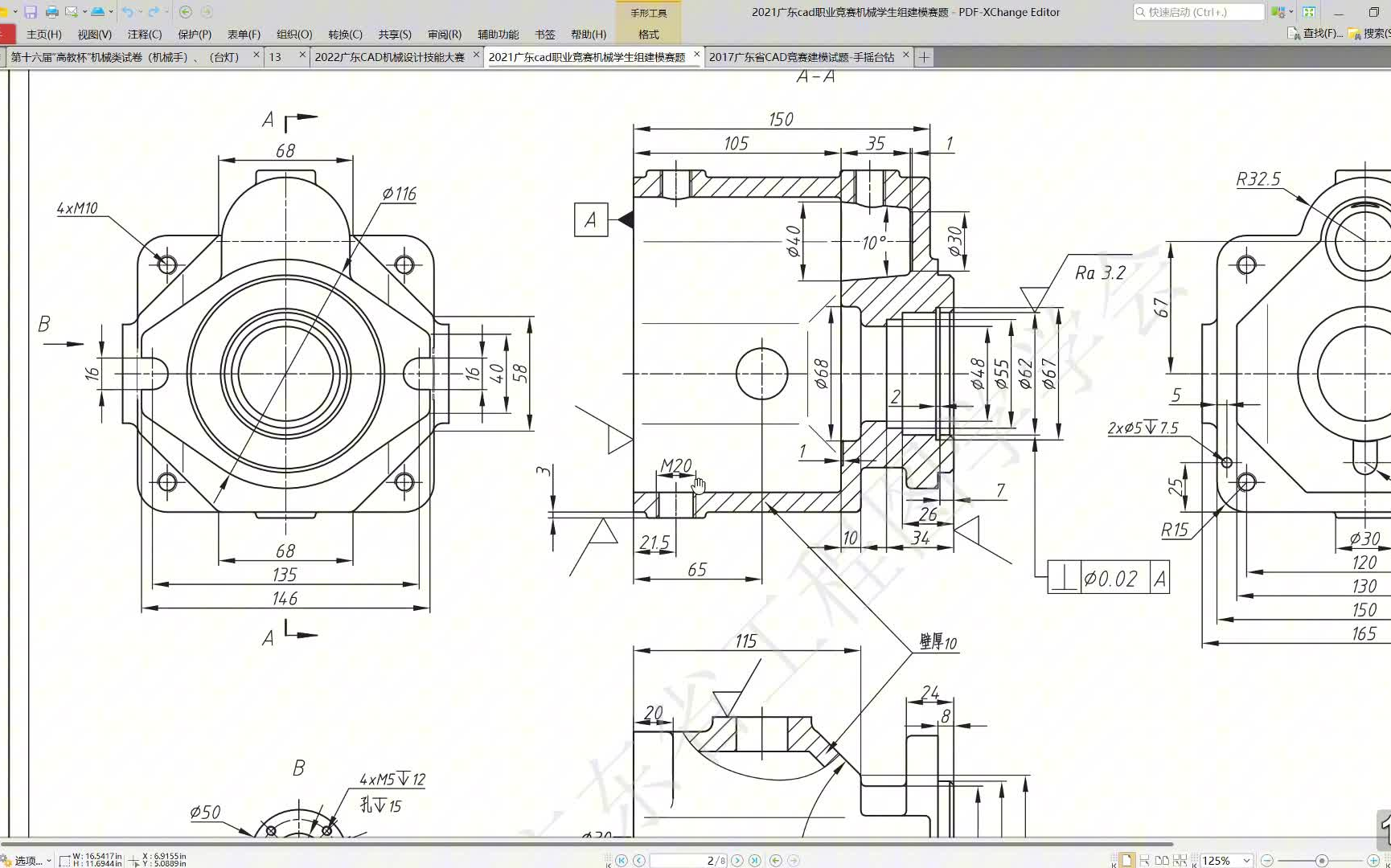Open the 保护(P) menu

click(195, 35)
